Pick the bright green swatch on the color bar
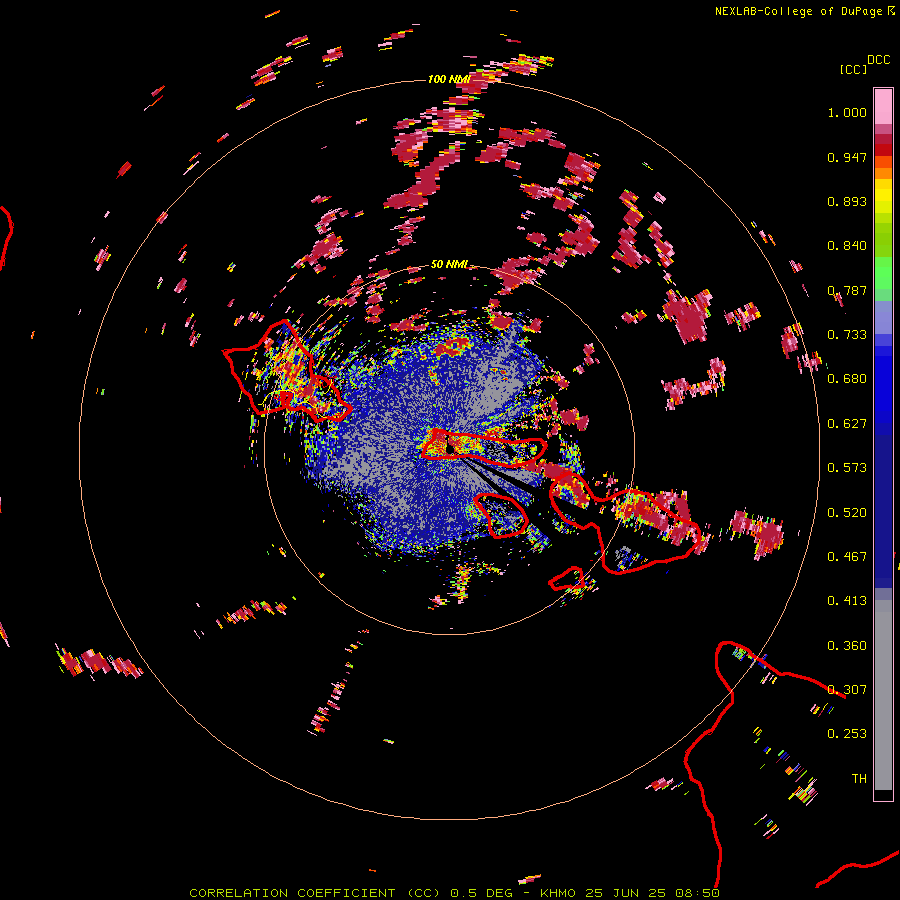The image size is (900, 900). point(883,273)
